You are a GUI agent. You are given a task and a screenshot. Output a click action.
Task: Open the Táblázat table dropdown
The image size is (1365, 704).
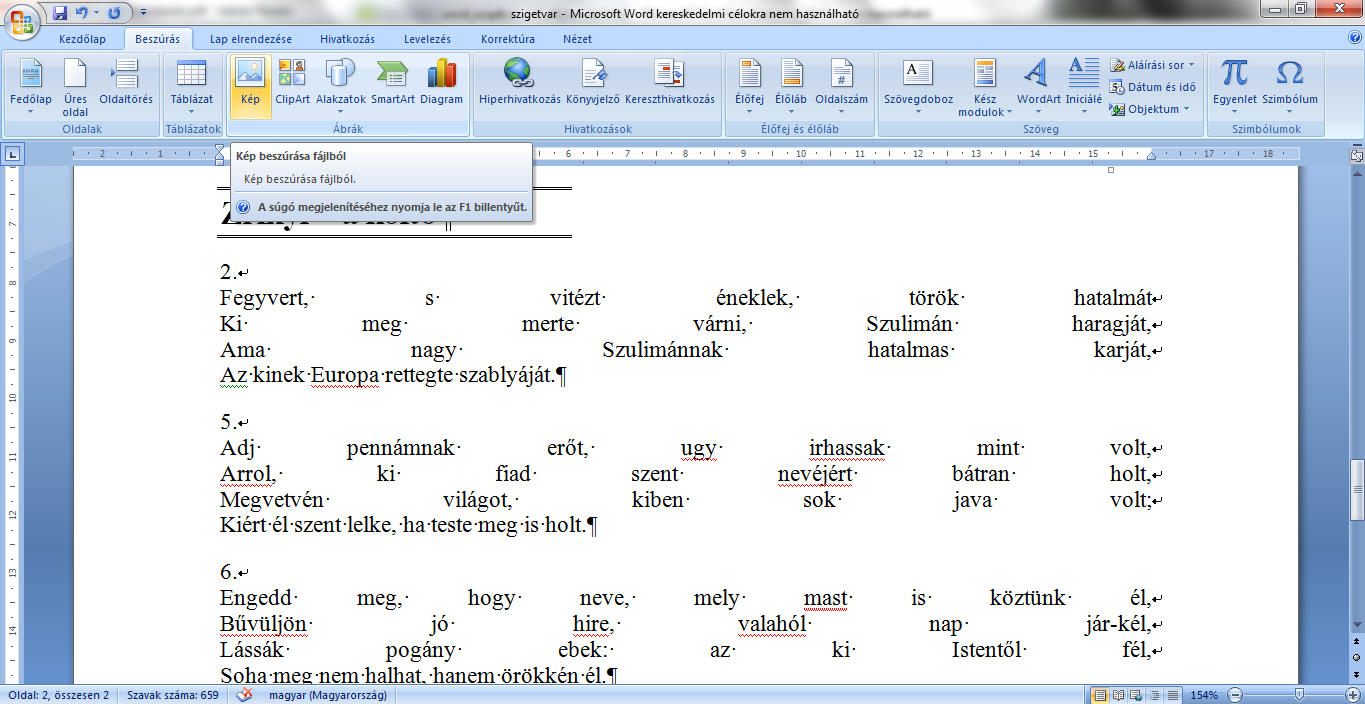[x=191, y=87]
